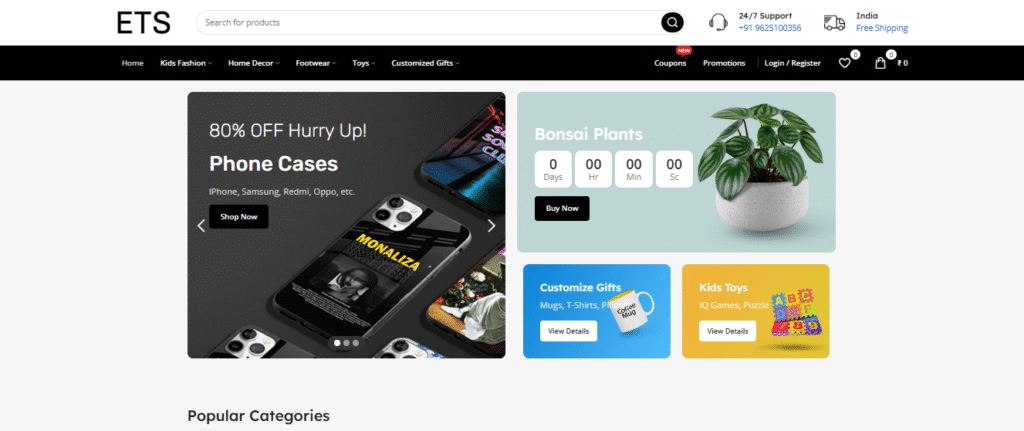
Task: Select the third carousel dot
Action: pos(355,342)
